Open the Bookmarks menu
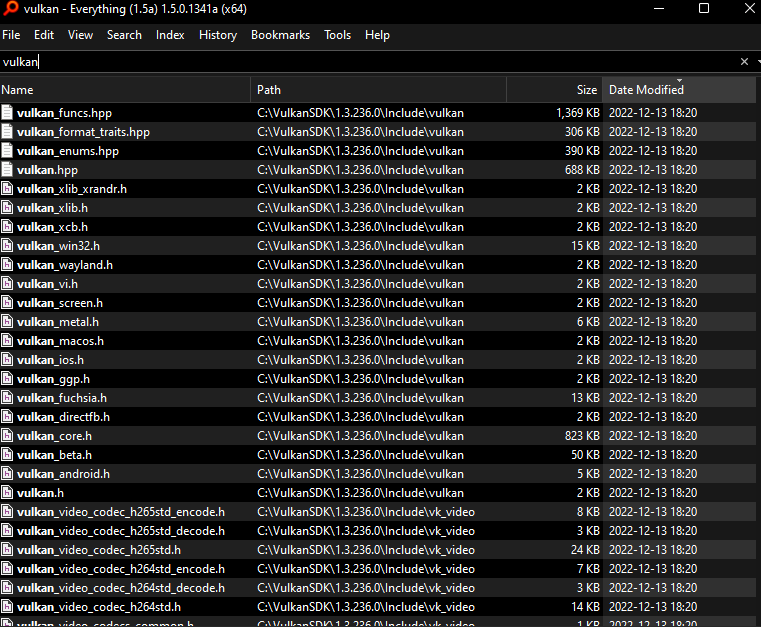This screenshot has width=761, height=627. [280, 35]
